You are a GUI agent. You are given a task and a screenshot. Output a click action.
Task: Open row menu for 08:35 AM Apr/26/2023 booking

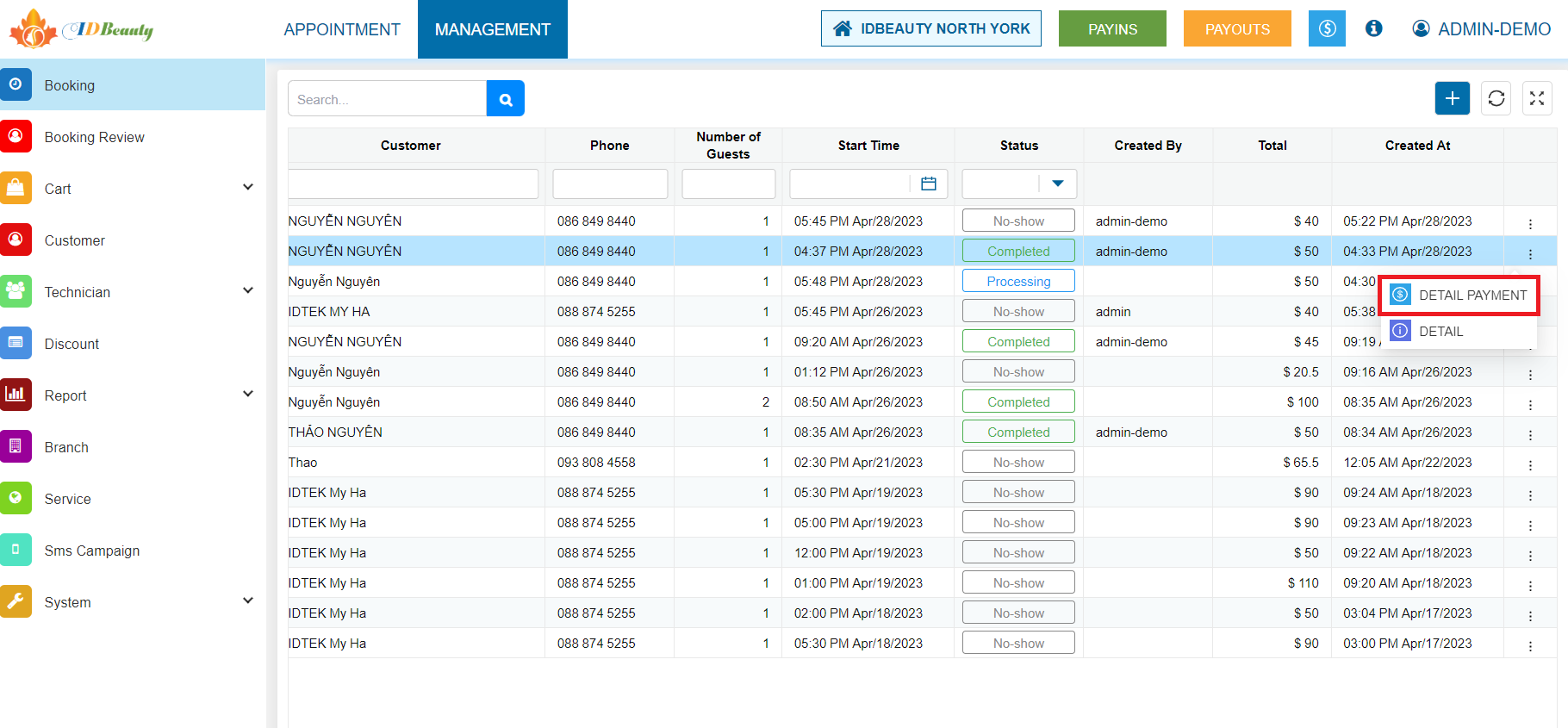coord(1530,405)
